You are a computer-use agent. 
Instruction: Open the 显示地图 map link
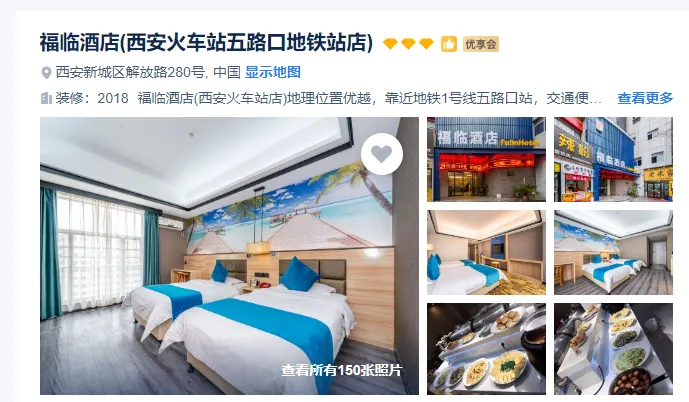click(x=272, y=72)
